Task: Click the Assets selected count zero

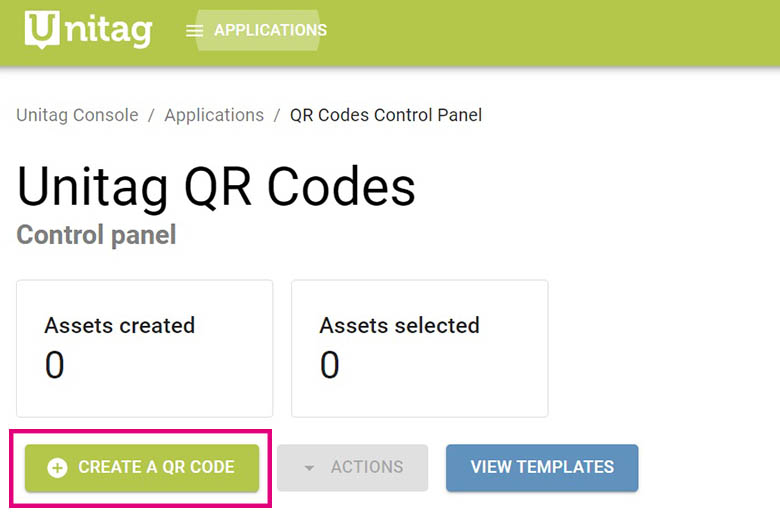Action: point(330,365)
